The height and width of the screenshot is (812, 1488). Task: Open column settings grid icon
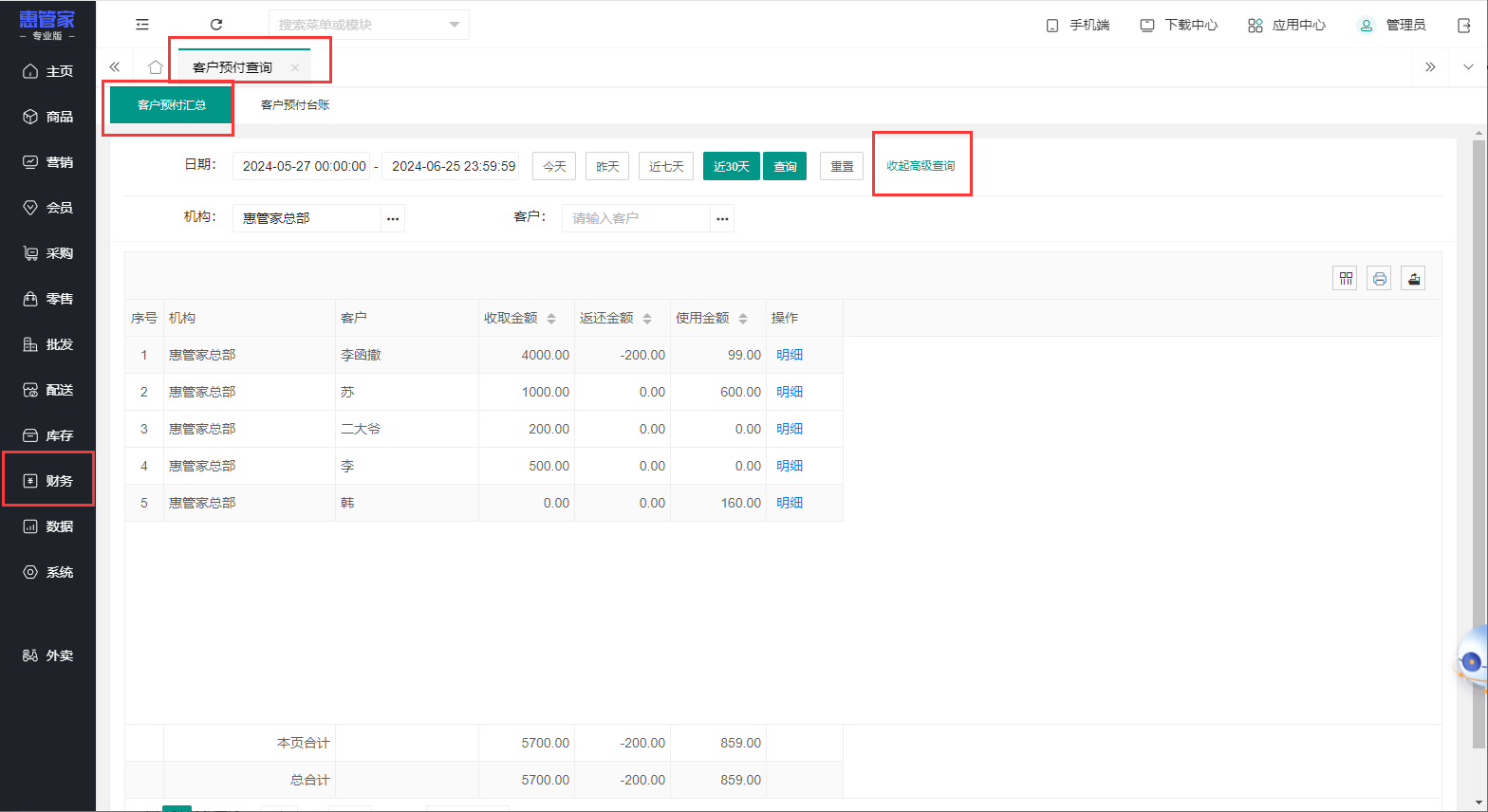pyautogui.click(x=1346, y=278)
